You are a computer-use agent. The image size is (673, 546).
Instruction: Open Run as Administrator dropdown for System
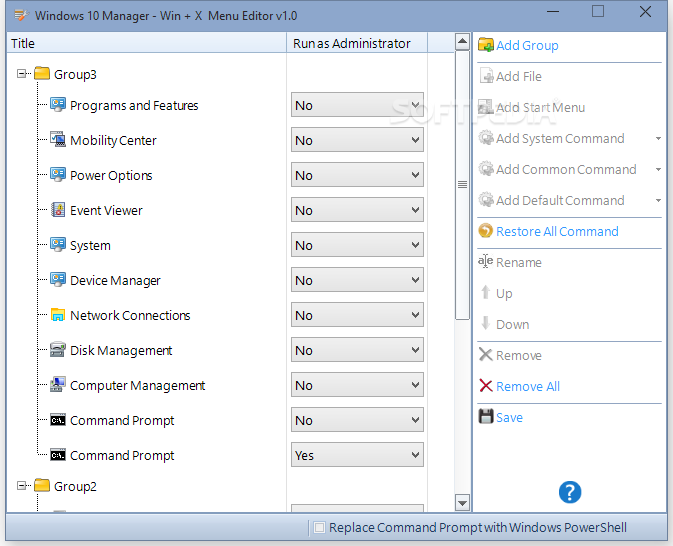point(357,245)
